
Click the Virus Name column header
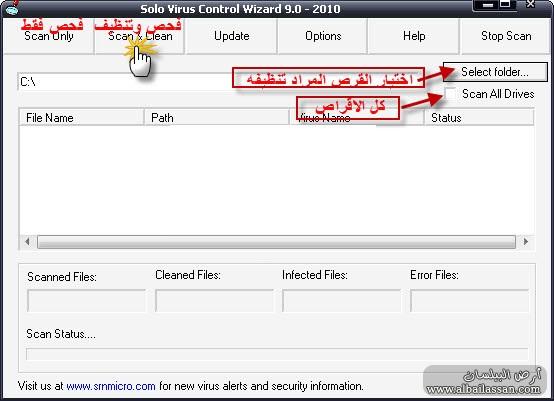tap(357, 118)
